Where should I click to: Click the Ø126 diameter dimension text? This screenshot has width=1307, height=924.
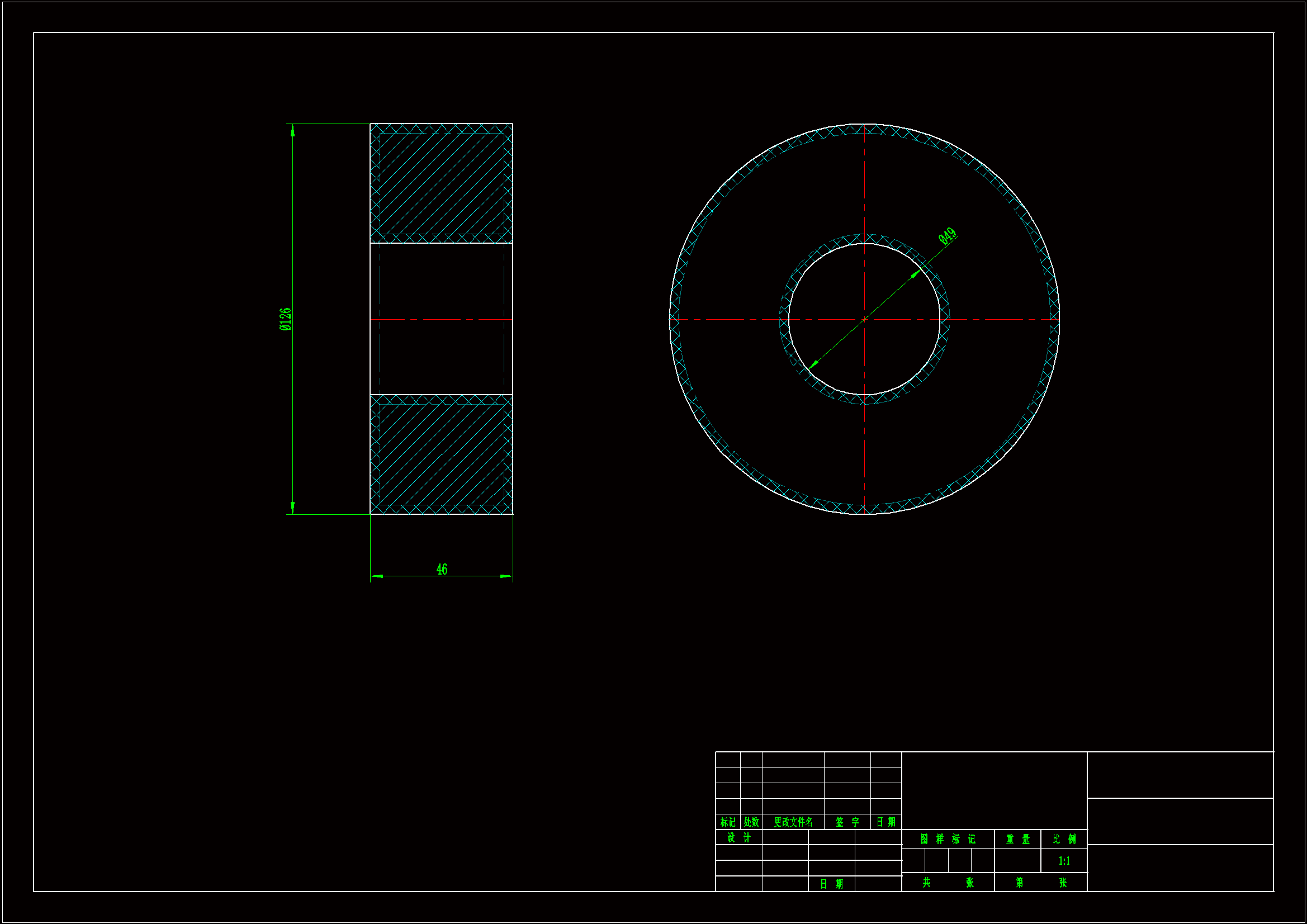(x=285, y=319)
